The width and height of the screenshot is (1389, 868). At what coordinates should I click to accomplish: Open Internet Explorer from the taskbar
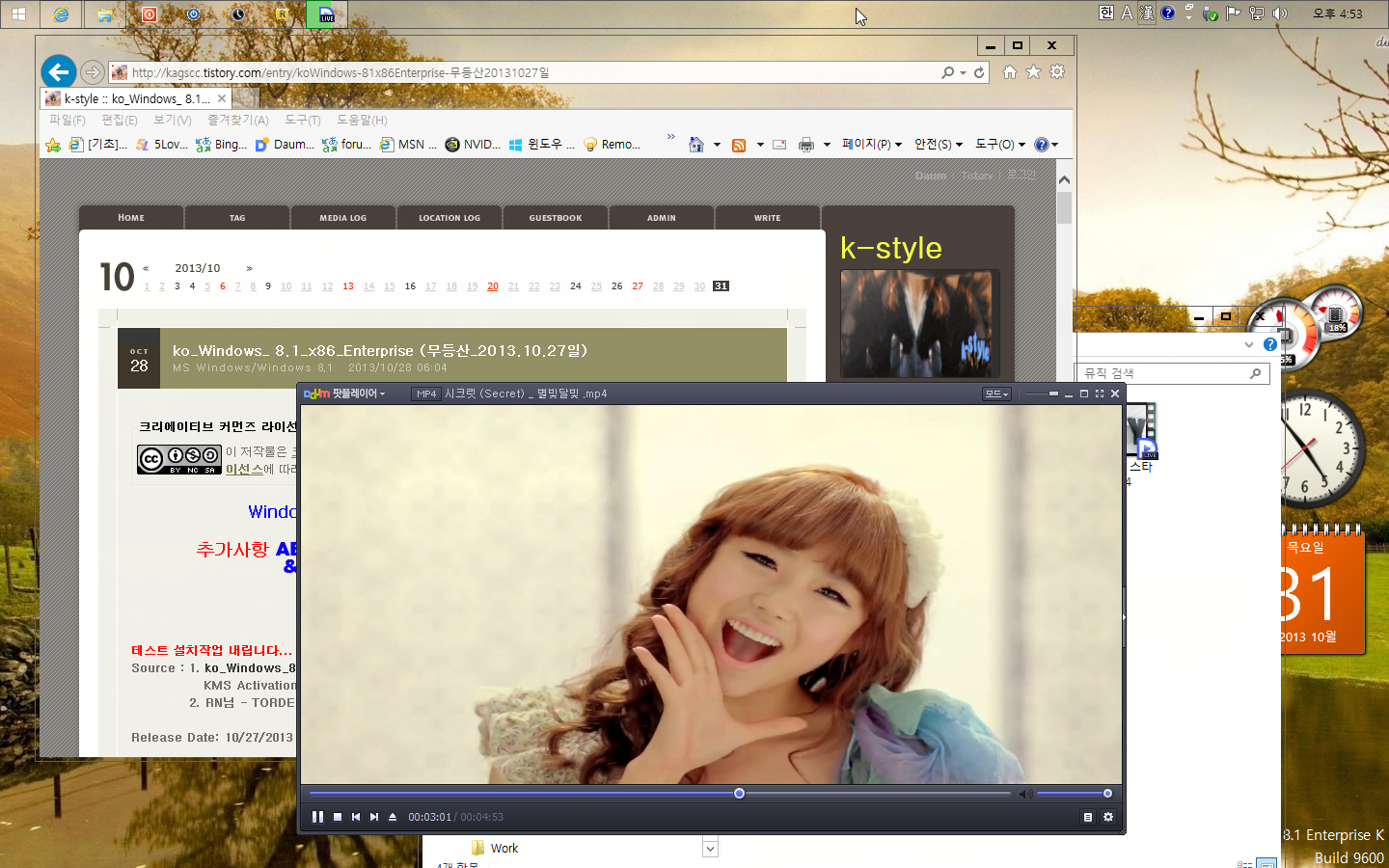click(x=61, y=14)
